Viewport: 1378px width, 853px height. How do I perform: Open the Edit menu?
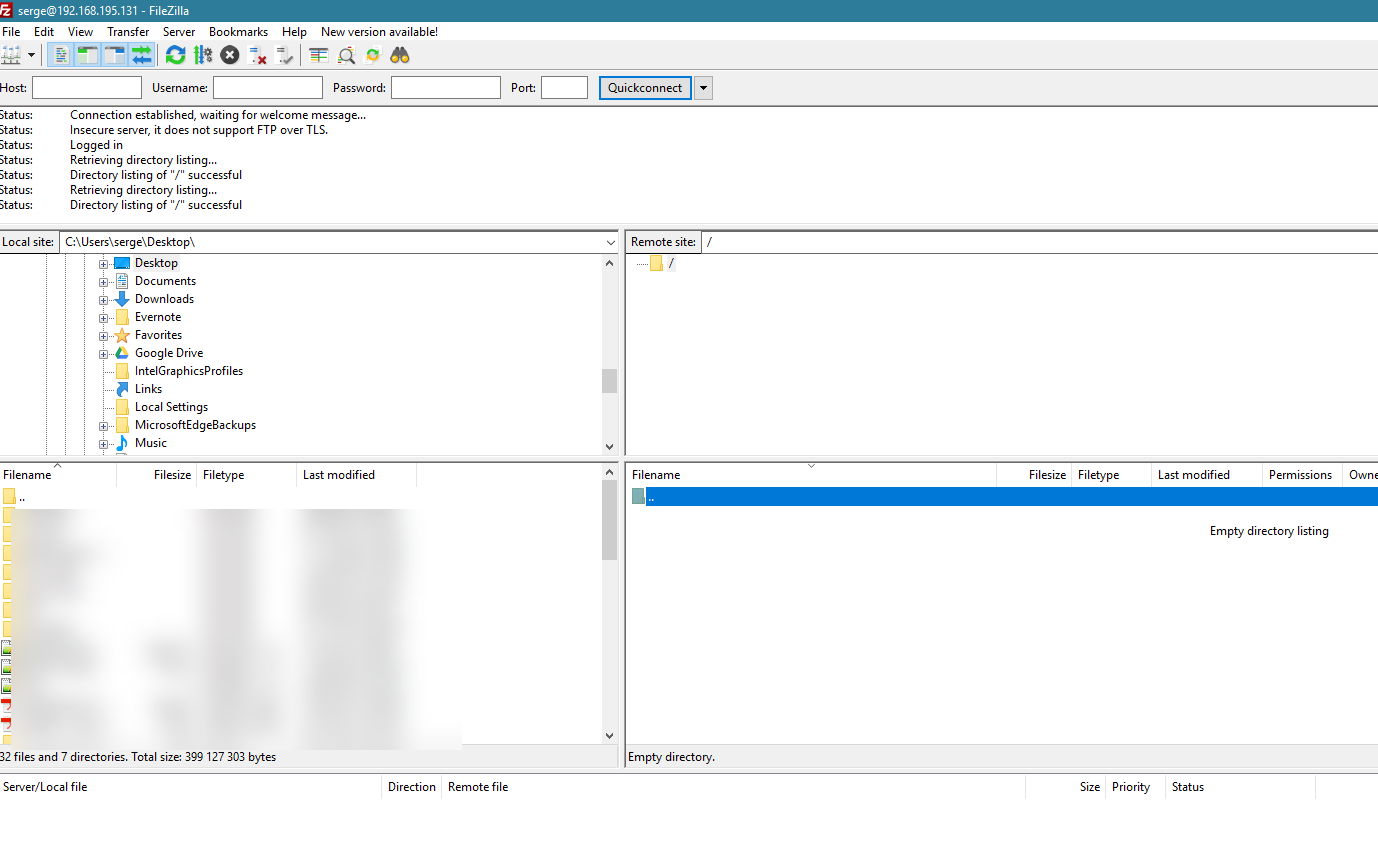pos(44,32)
